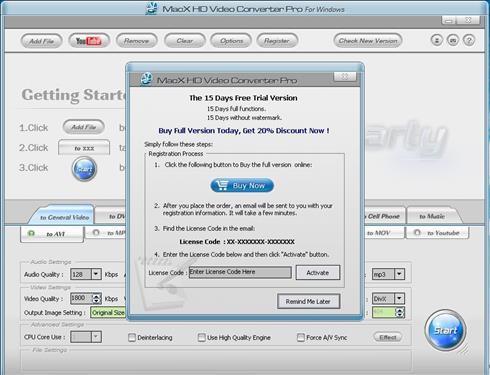Click the small Start icon in Getting Started
Screen dimensions: 490x375
[84, 169]
